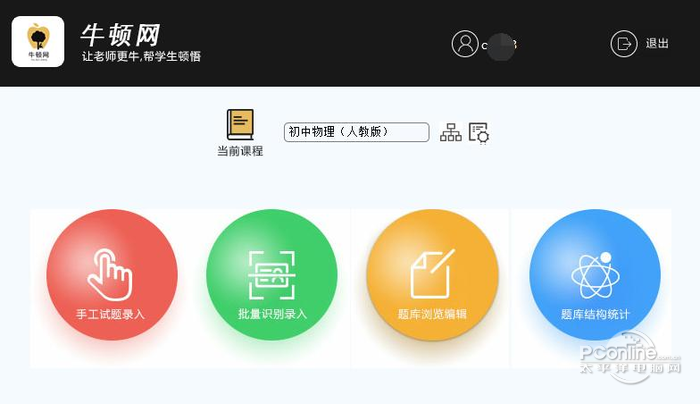Open the user profile avatar icon
Image resolution: width=700 pixels, height=404 pixels.
[465, 44]
